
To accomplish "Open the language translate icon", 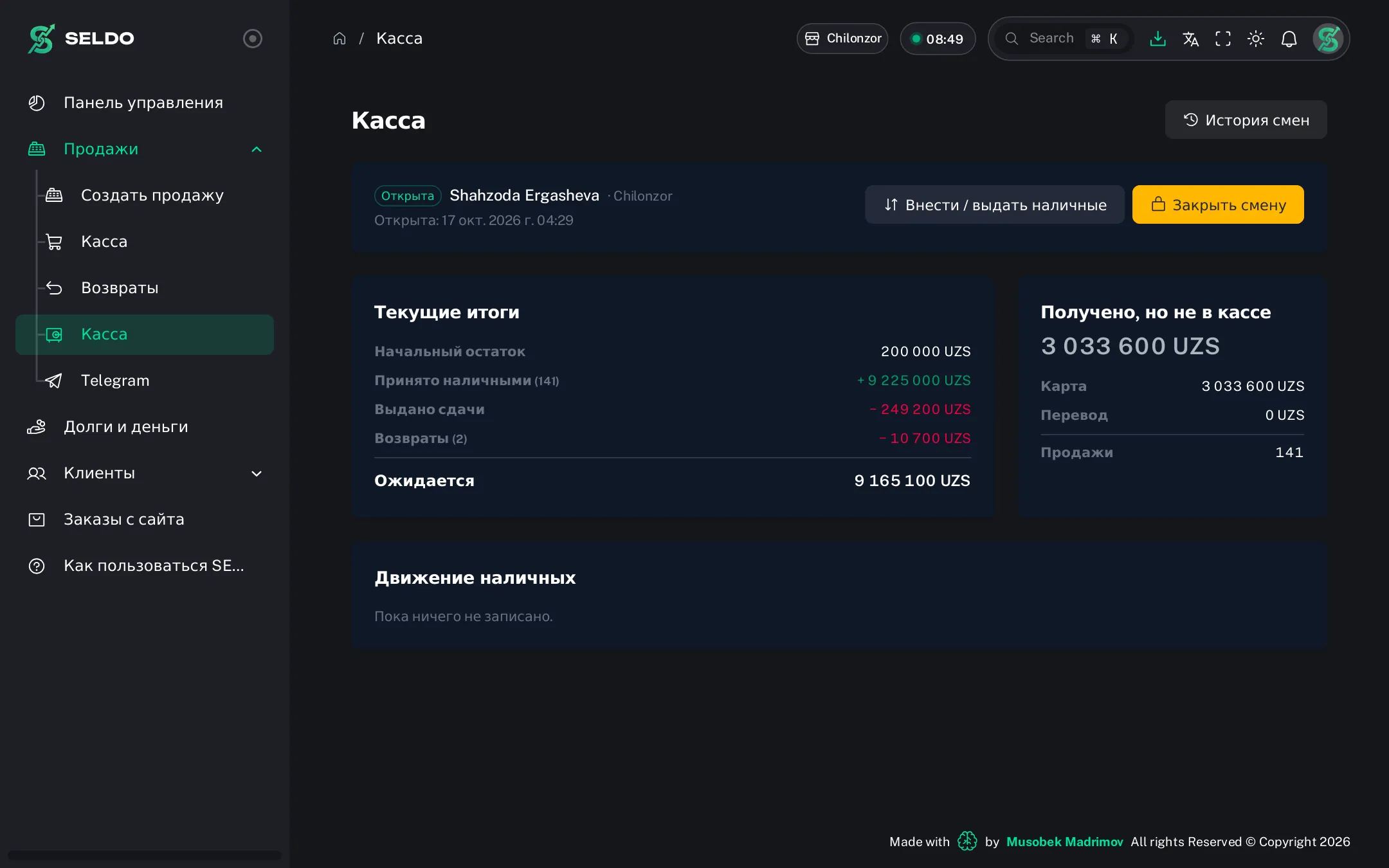I will (1190, 39).
